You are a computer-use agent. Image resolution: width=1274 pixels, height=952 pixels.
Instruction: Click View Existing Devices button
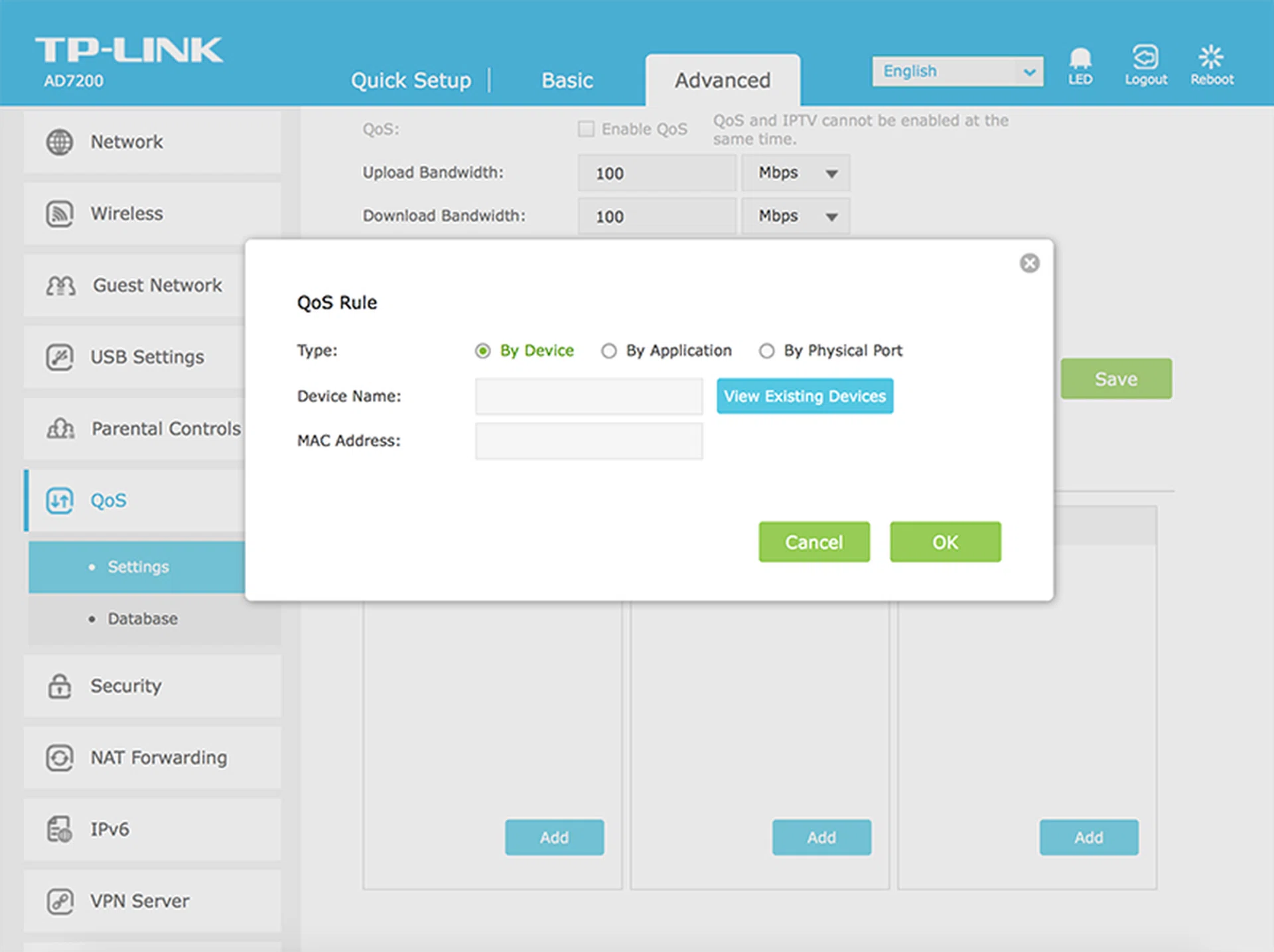[804, 396]
